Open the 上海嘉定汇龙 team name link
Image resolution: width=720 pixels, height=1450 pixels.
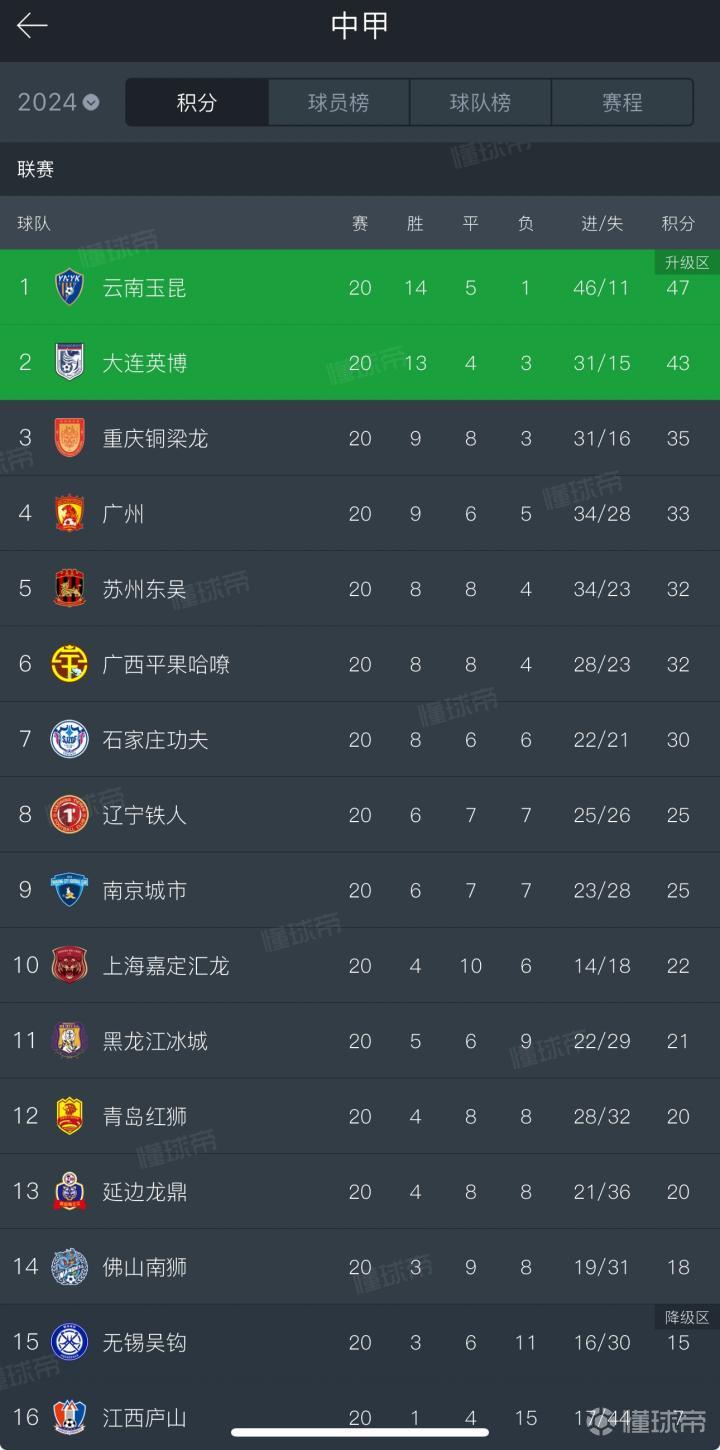[x=166, y=966]
